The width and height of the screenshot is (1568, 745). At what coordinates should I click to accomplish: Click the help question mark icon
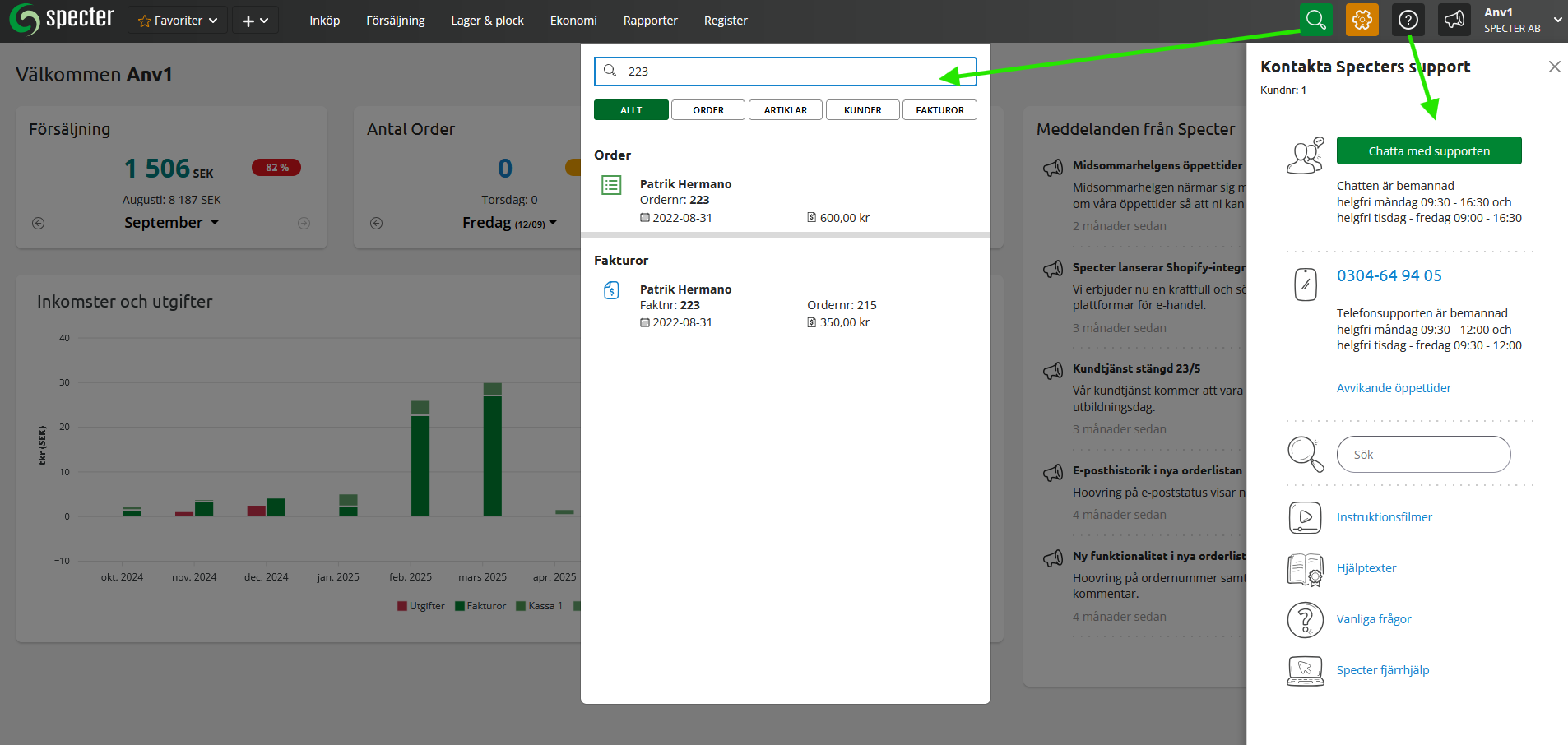(x=1408, y=20)
